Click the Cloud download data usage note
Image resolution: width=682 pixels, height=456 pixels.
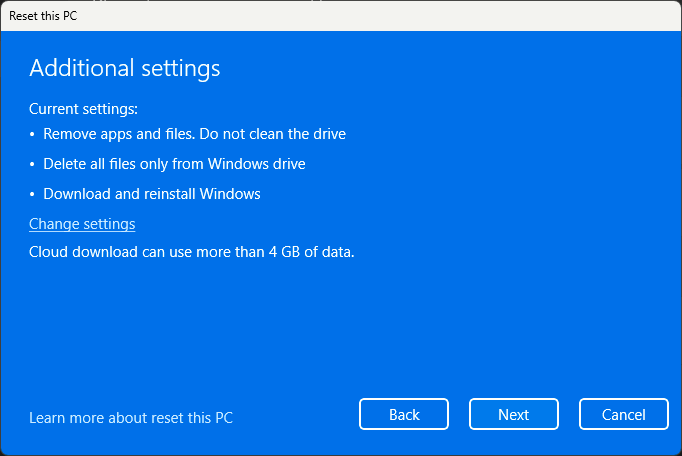[192, 252]
